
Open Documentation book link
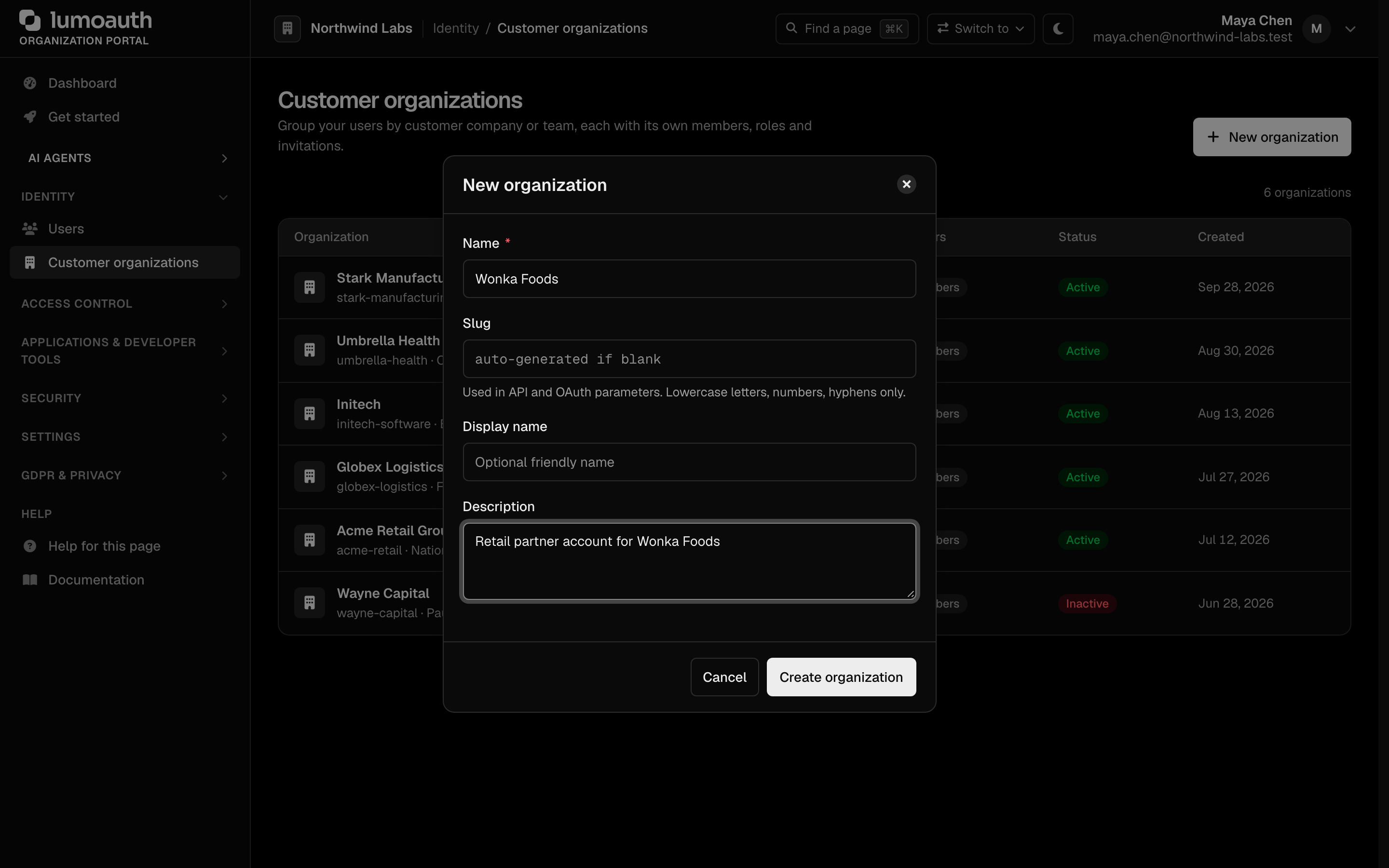tap(124, 580)
